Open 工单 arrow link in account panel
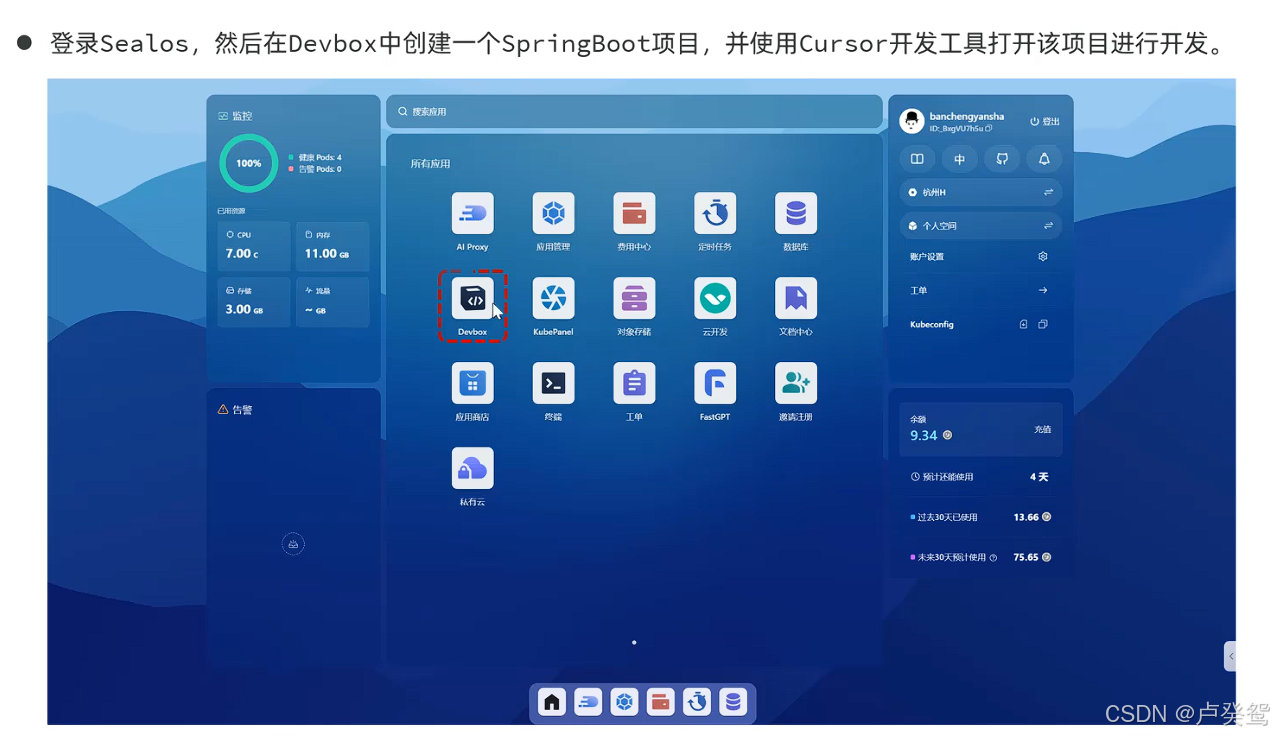The width and height of the screenshot is (1274, 736). (x=1043, y=291)
